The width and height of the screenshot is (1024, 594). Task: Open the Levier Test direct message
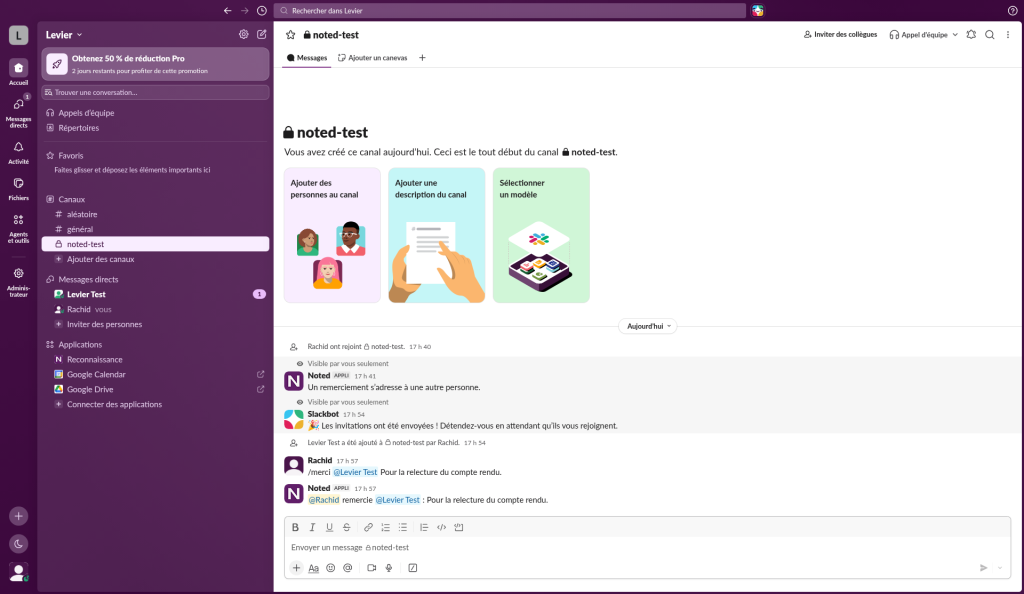tap(155, 294)
